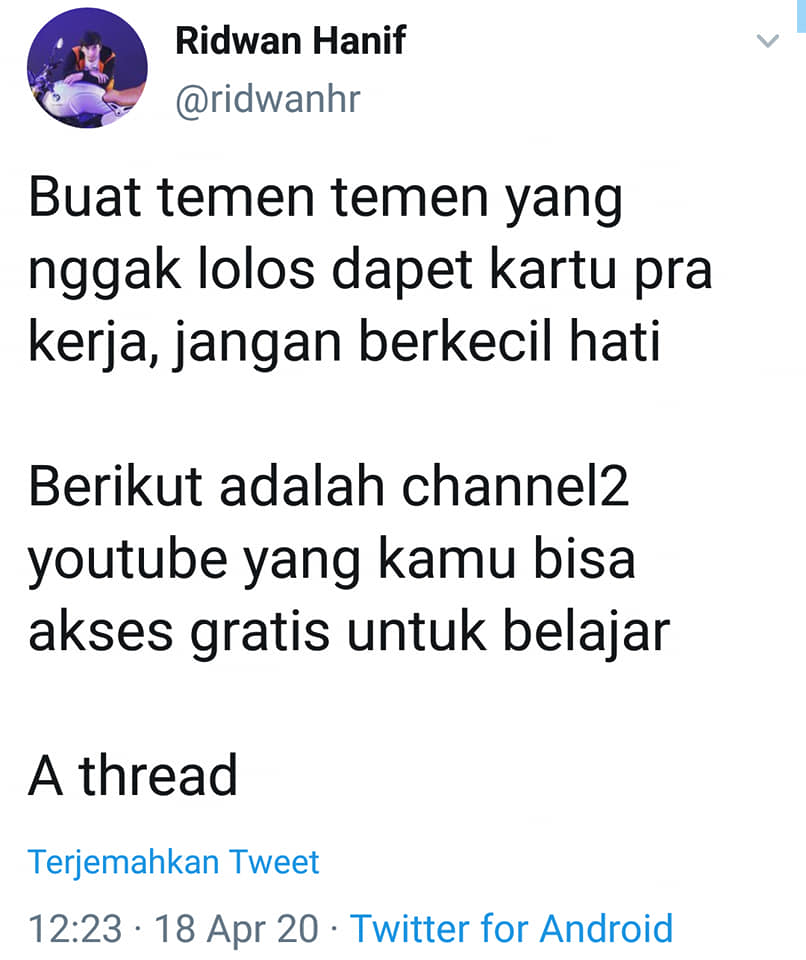Click the word 'lolos' in the tweet
806x960 pixels.
[256, 271]
